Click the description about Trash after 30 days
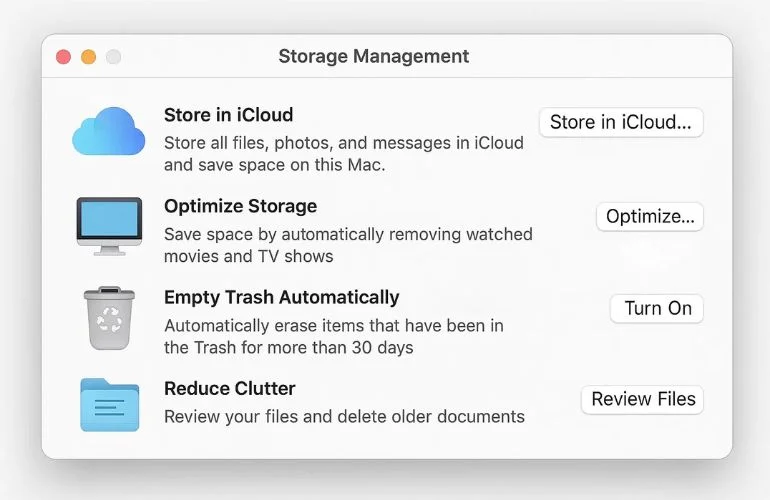The height and width of the screenshot is (500, 770). pos(333,337)
